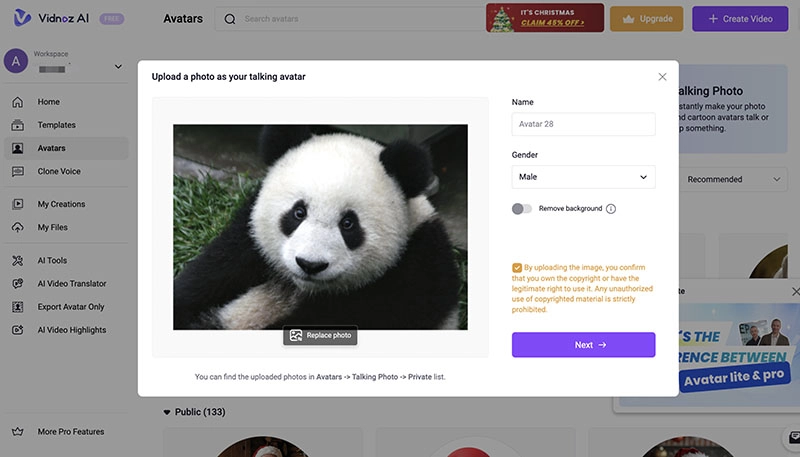Close the upload photo dialog
Image resolution: width=800 pixels, height=457 pixels.
(662, 76)
